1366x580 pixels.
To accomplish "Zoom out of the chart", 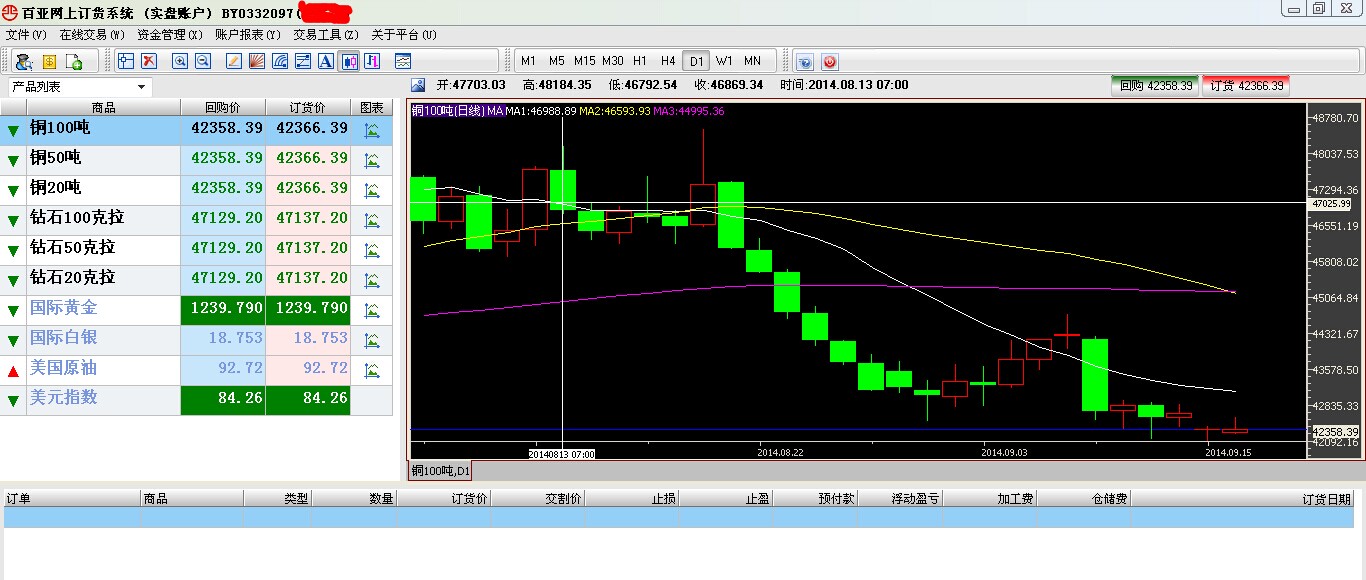I will tap(203, 61).
